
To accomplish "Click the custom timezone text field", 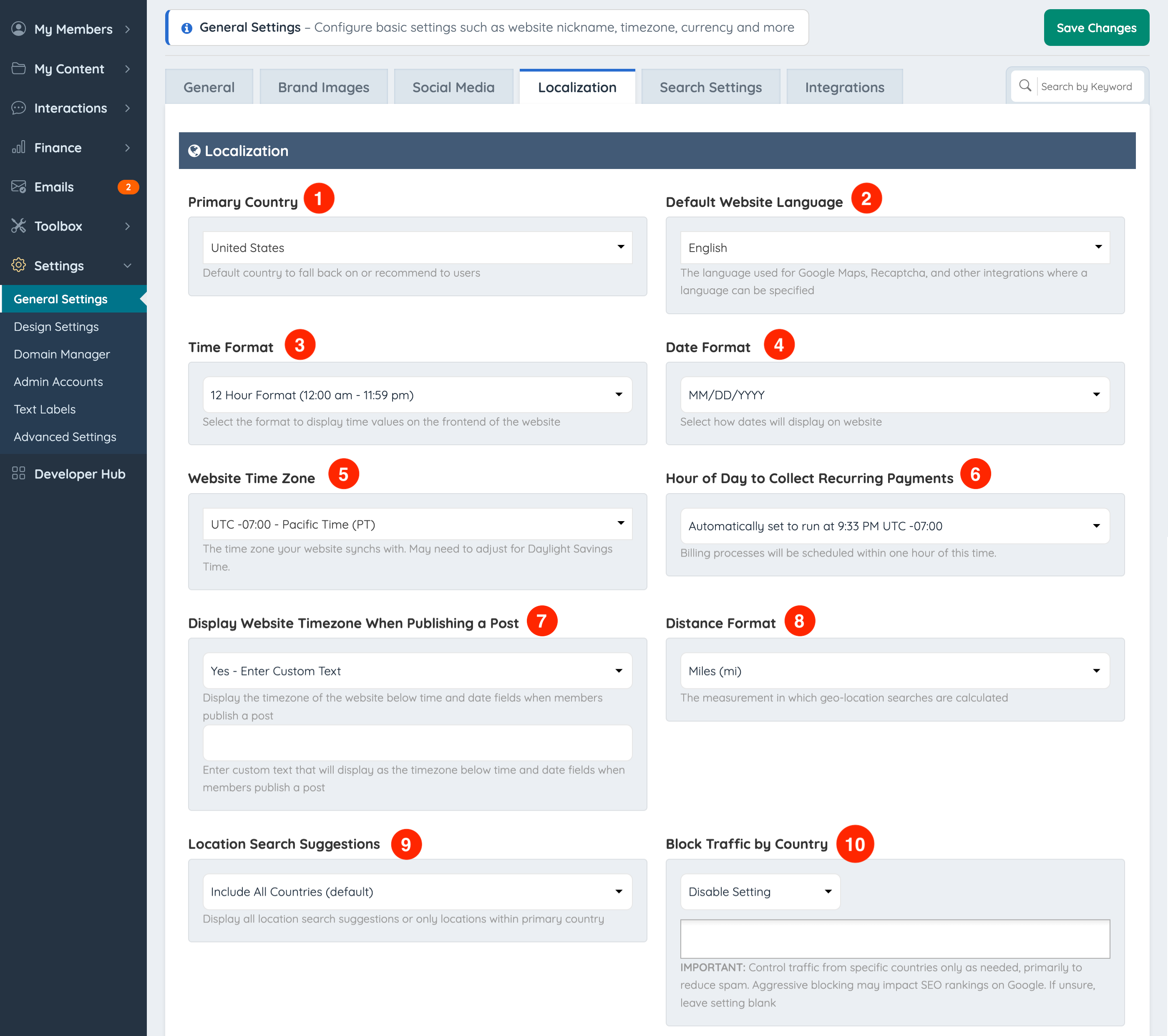I will pos(417,742).
